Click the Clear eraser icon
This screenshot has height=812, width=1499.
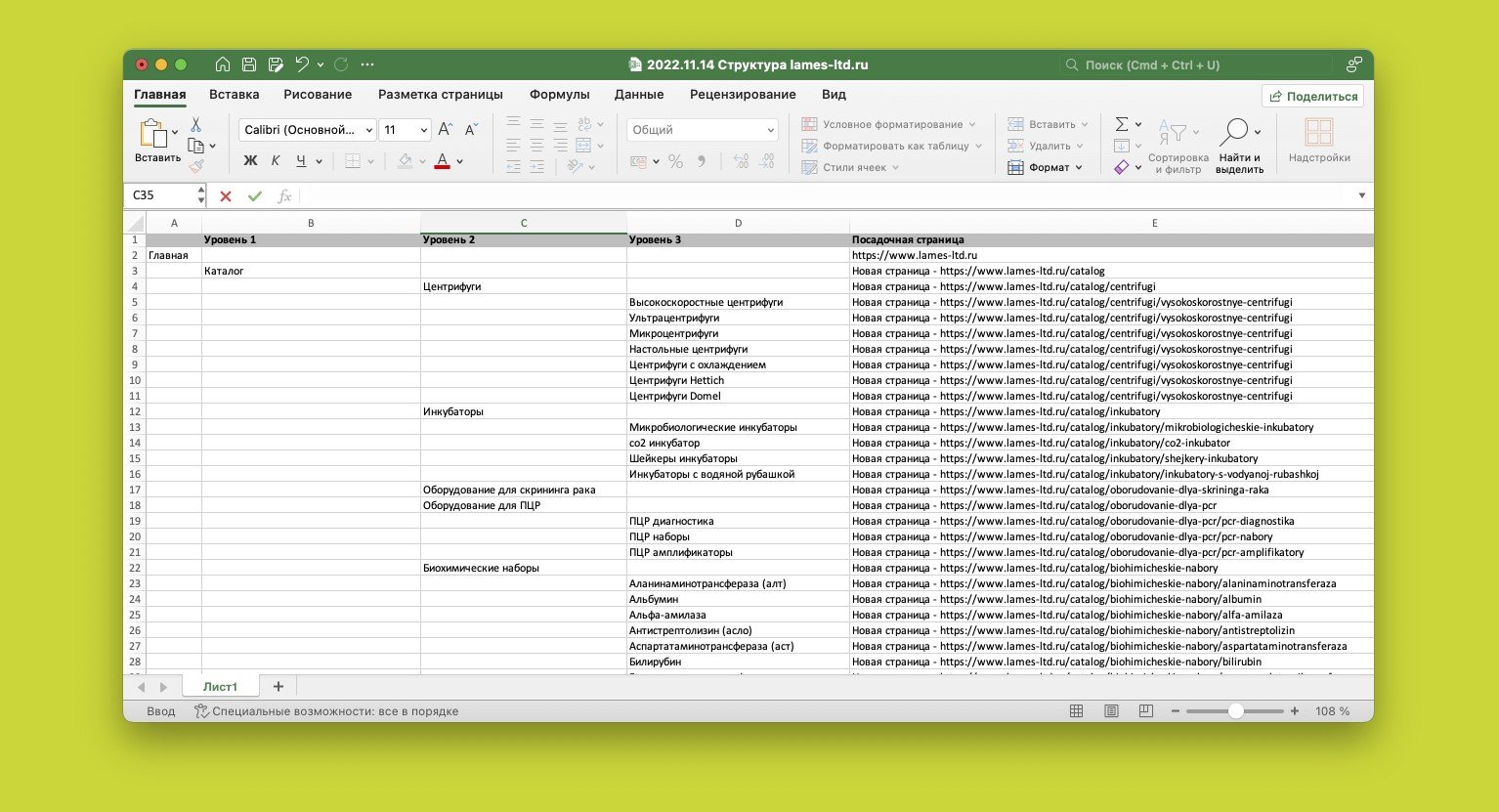(x=1122, y=168)
